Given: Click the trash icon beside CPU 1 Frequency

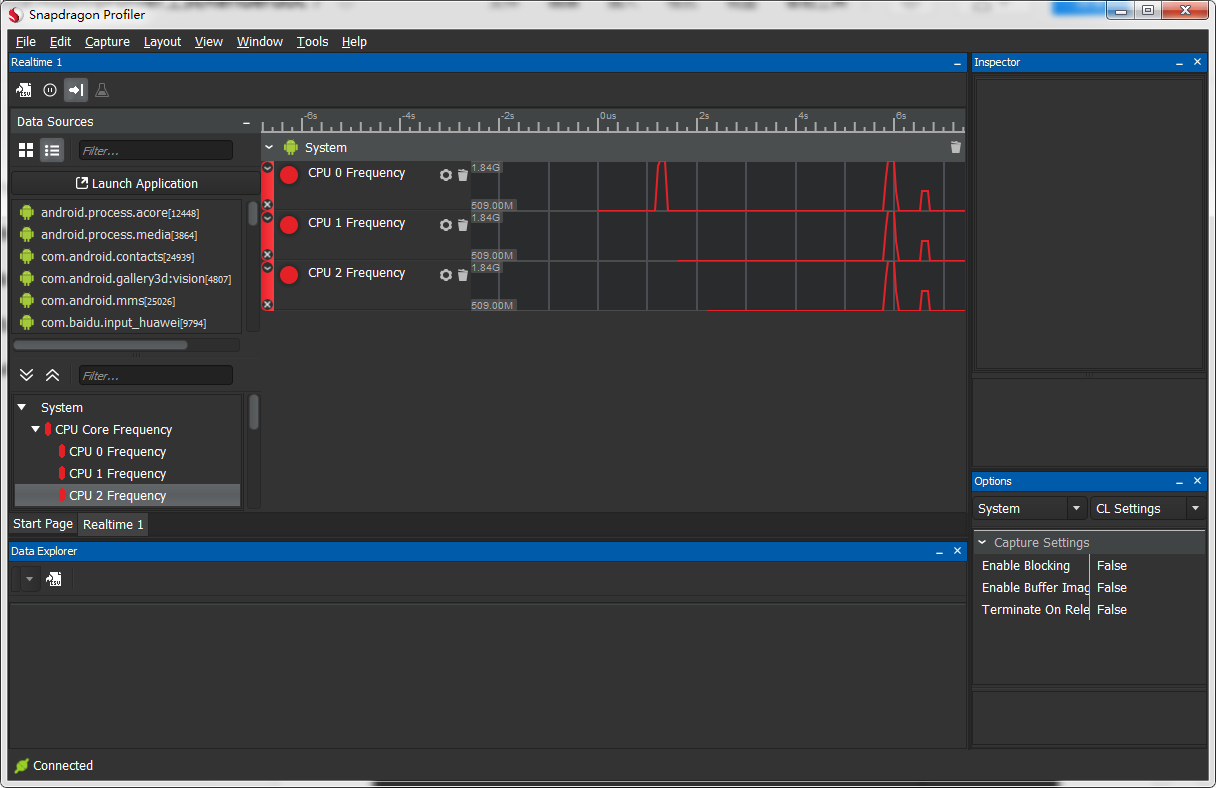Looking at the screenshot, I should (x=462, y=224).
